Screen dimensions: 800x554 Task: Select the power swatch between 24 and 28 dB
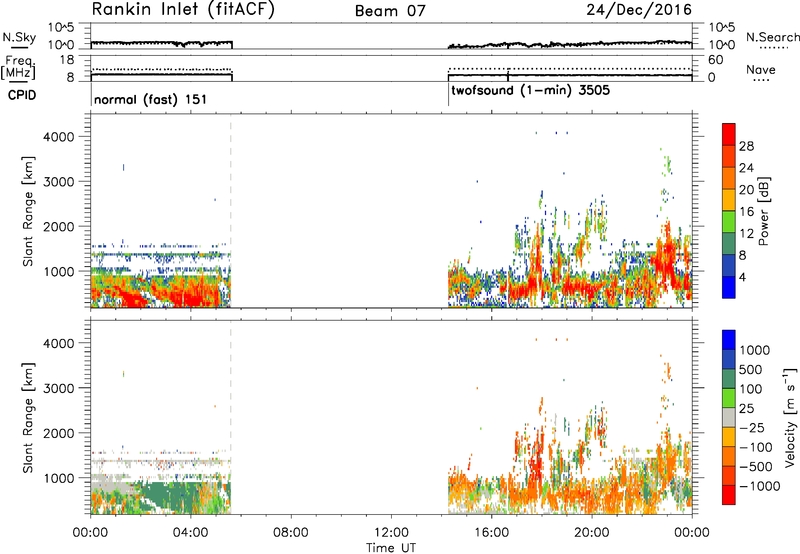tap(729, 156)
